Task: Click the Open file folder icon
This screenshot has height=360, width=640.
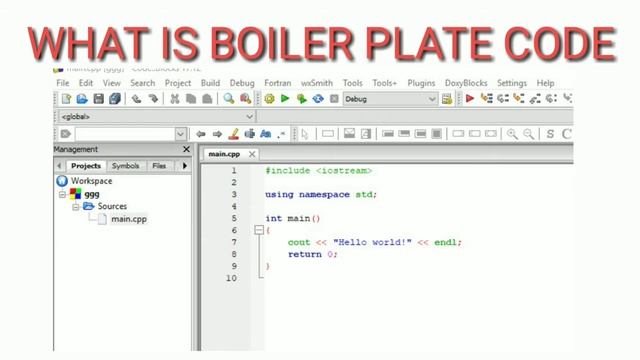Action: pos(82,99)
